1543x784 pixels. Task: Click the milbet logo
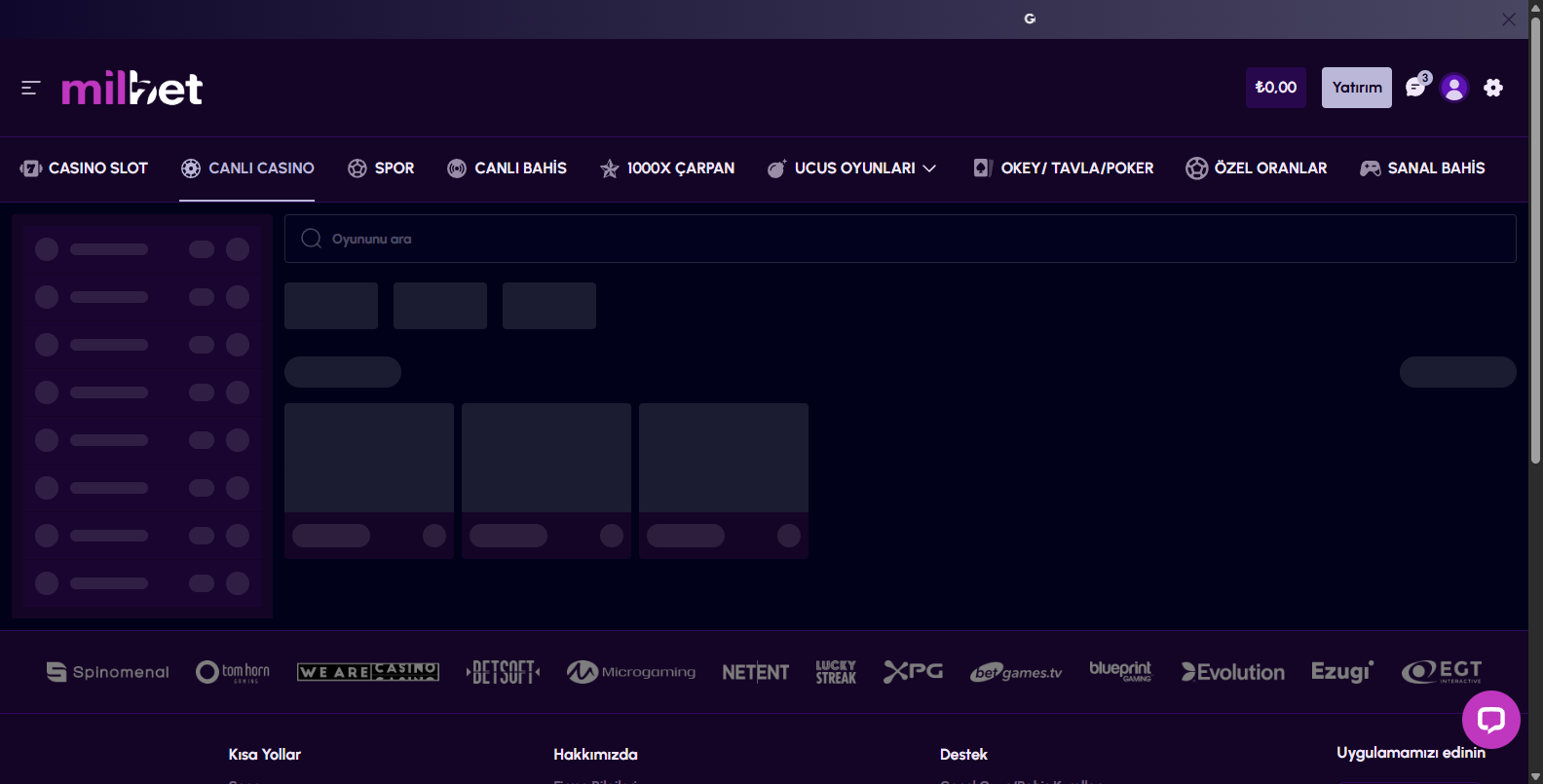tap(132, 89)
